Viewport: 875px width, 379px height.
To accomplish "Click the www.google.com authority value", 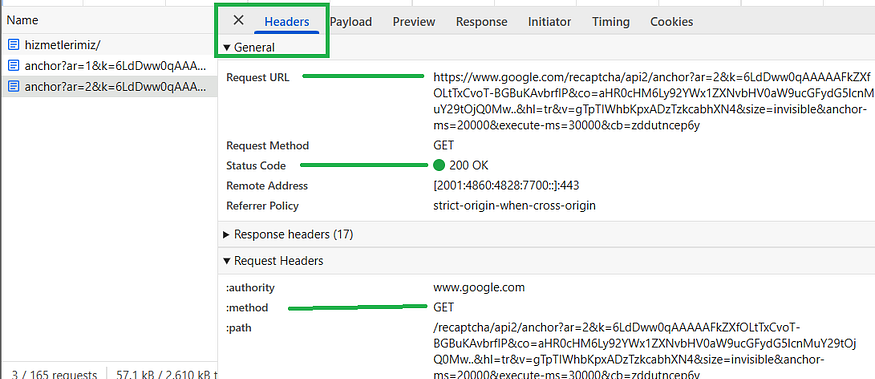I will tap(479, 288).
